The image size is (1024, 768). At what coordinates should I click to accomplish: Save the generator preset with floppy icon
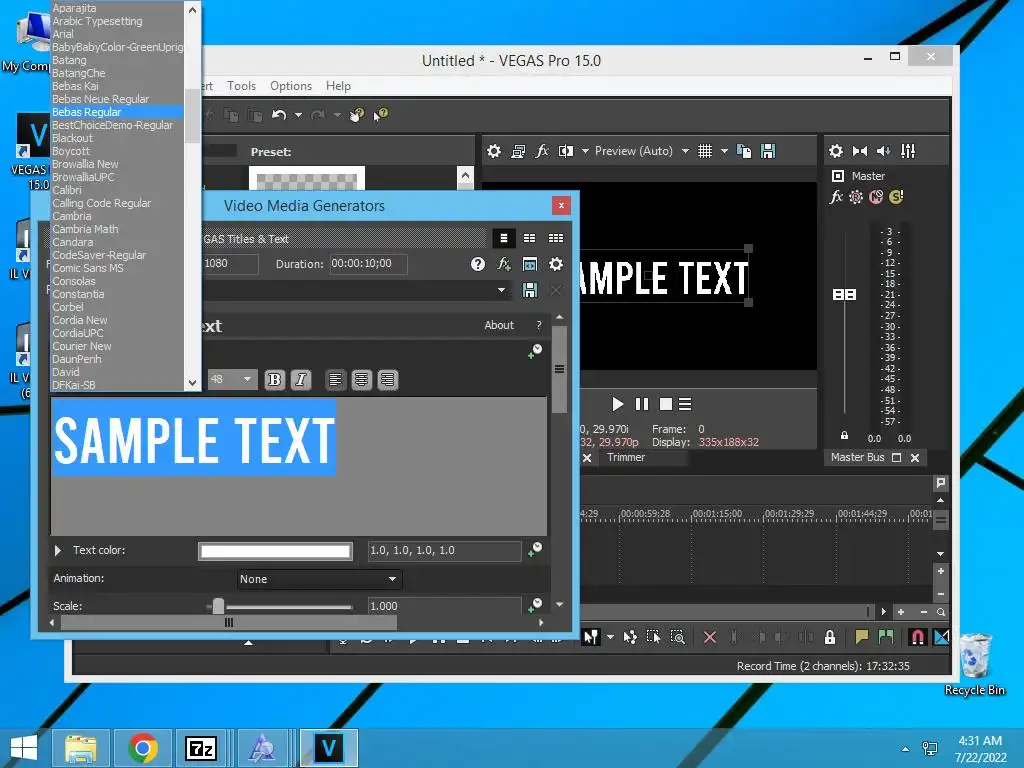pos(530,290)
